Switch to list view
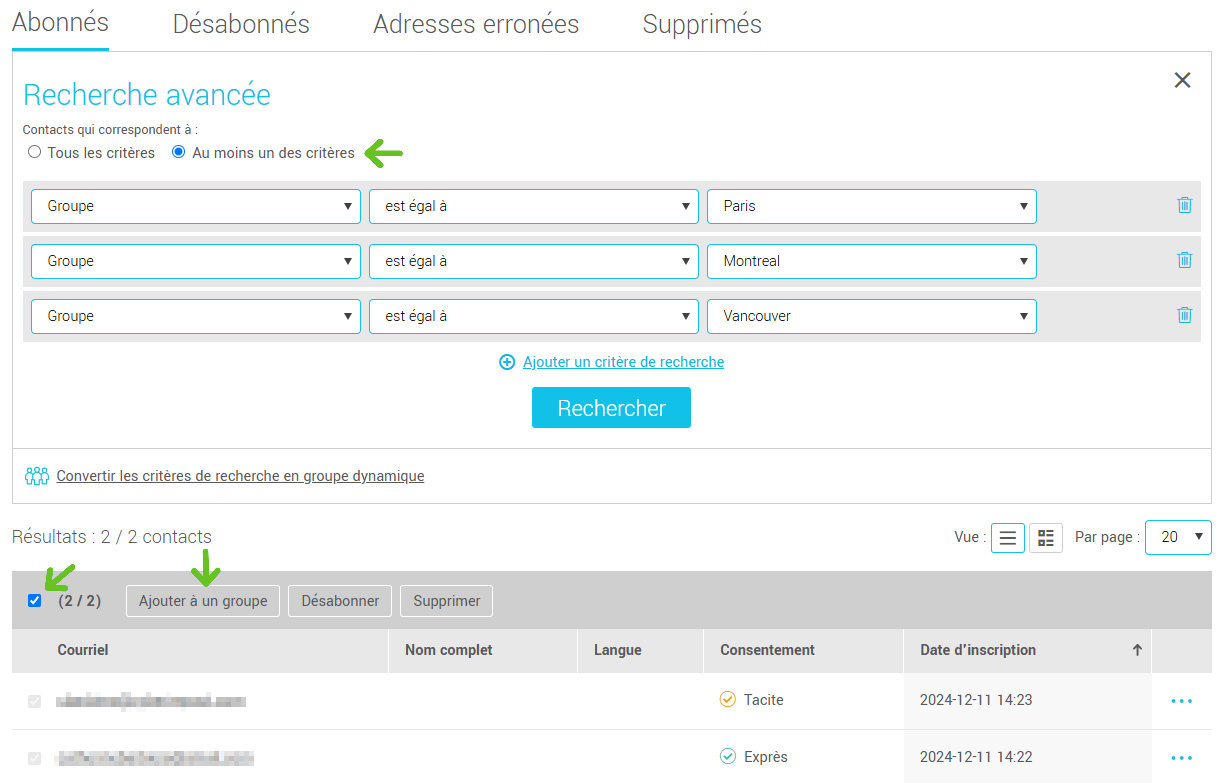 (1007, 537)
